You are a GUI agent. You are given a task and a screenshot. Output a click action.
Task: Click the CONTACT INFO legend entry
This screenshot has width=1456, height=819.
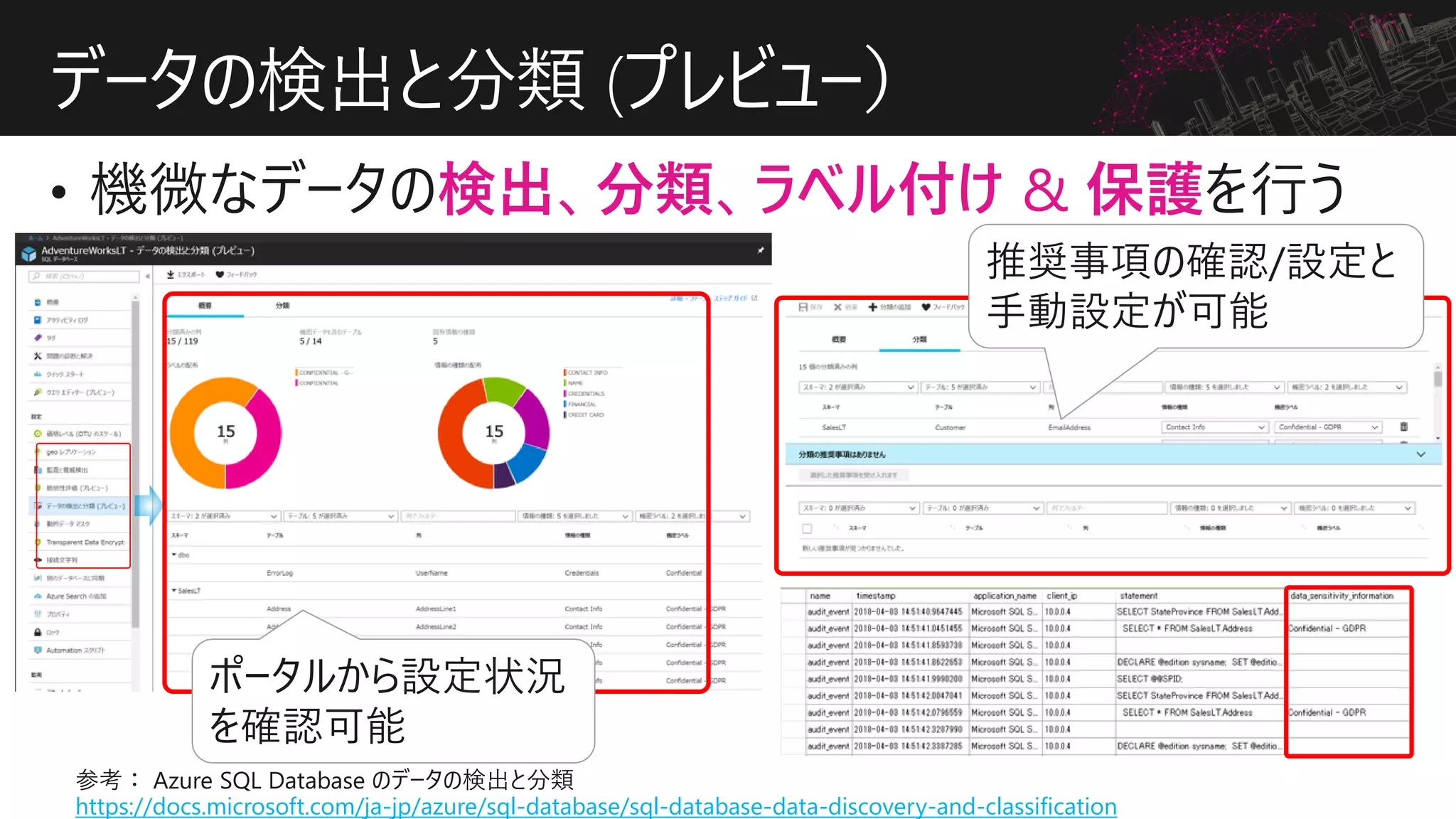[586, 373]
